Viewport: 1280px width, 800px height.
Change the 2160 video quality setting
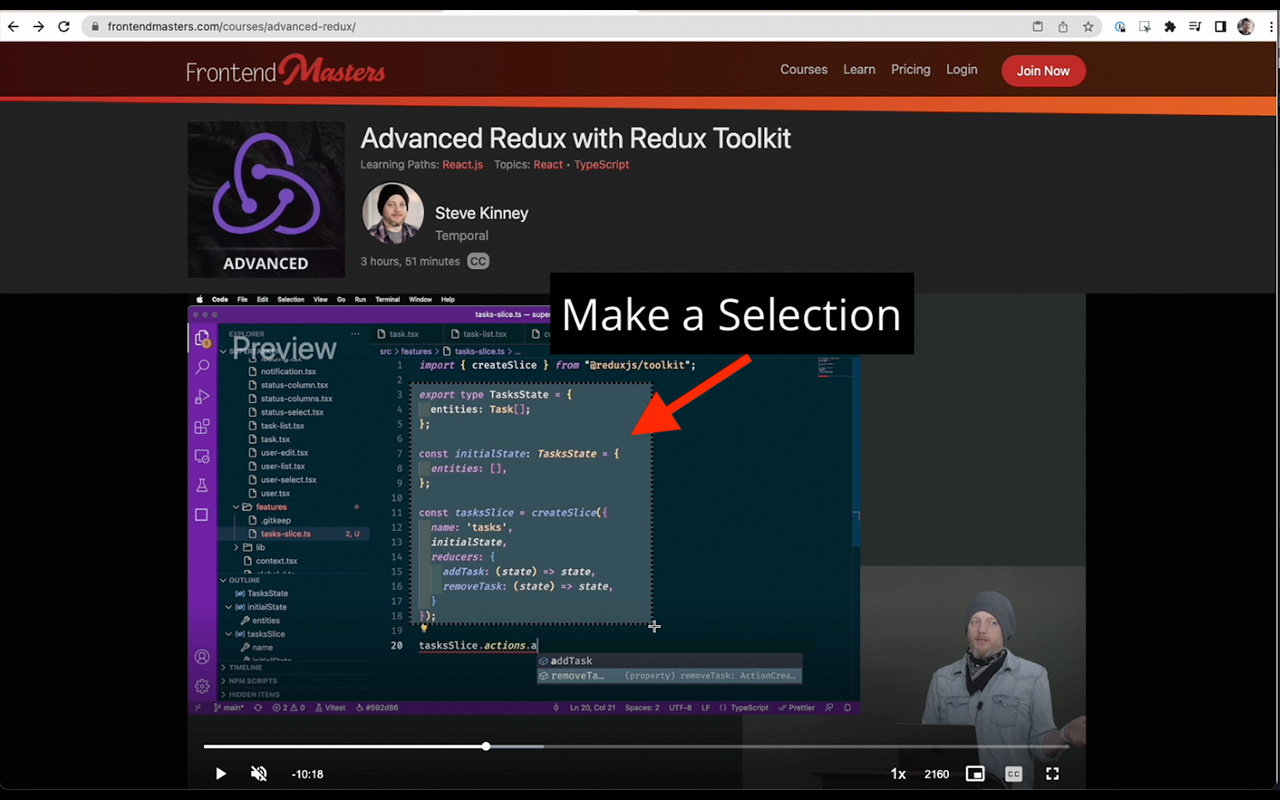pos(936,774)
